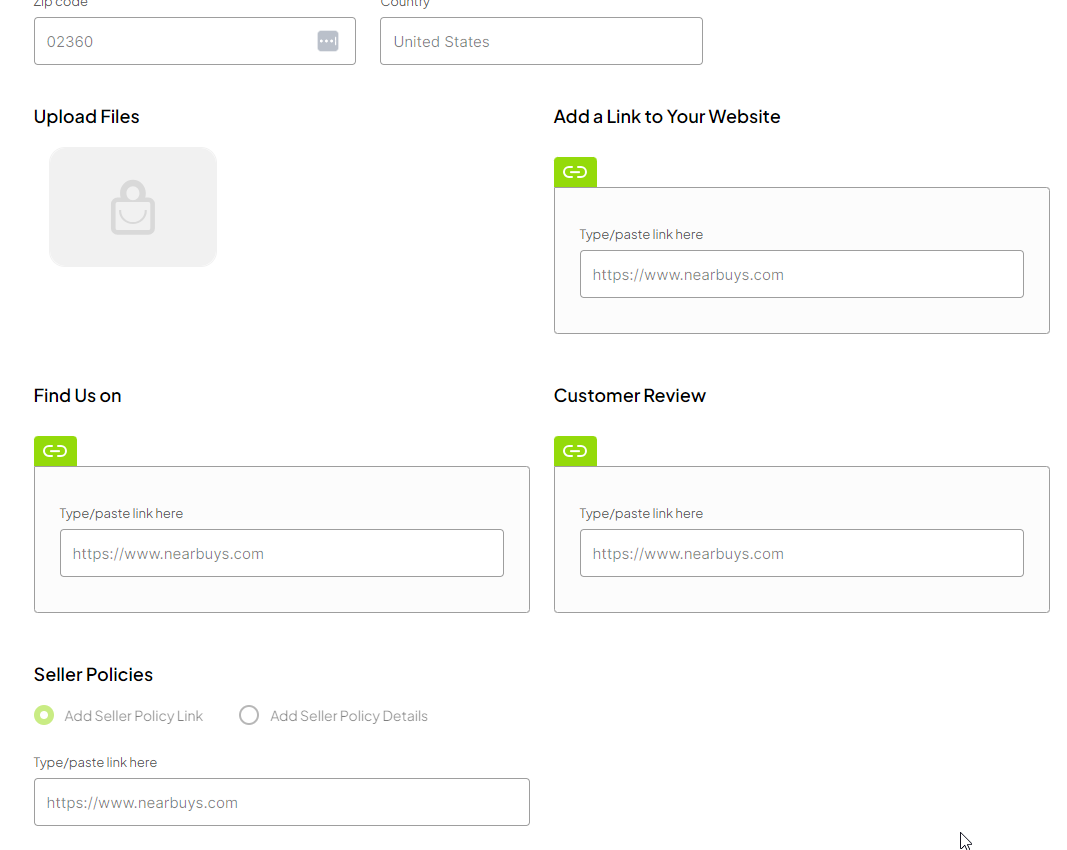Click the Country field showing United States

click(x=541, y=41)
